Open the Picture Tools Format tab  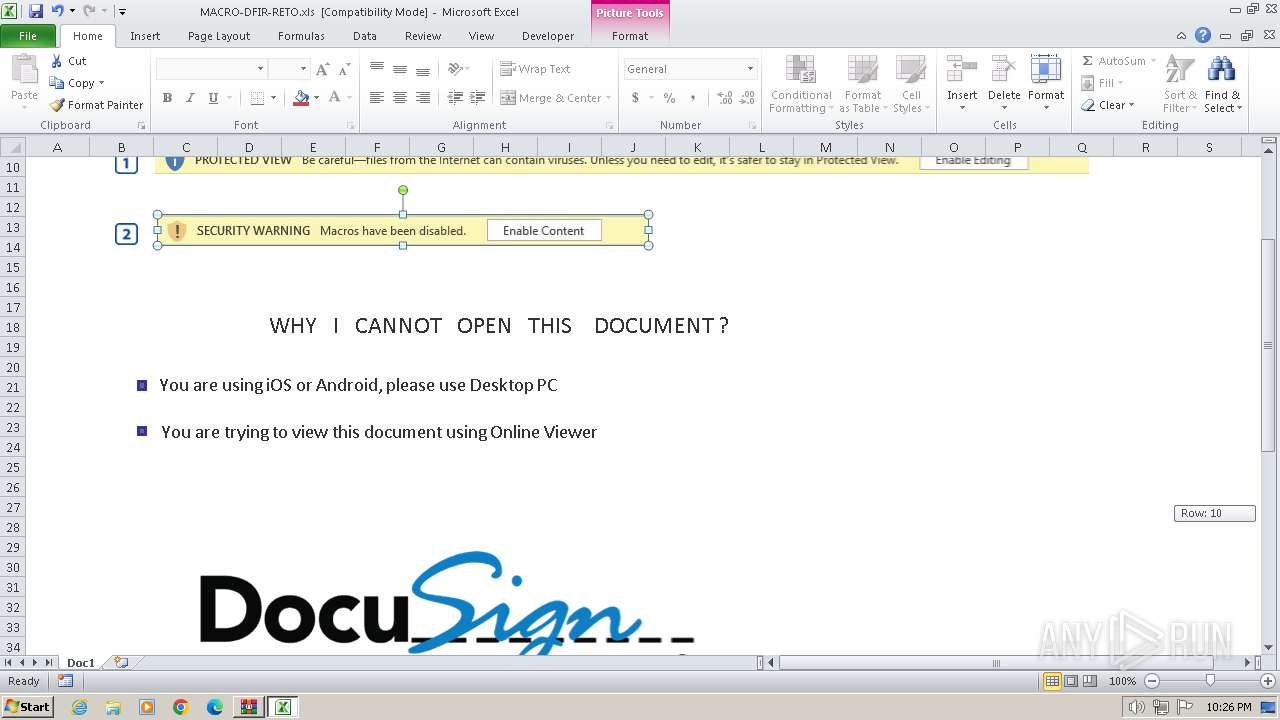click(630, 36)
